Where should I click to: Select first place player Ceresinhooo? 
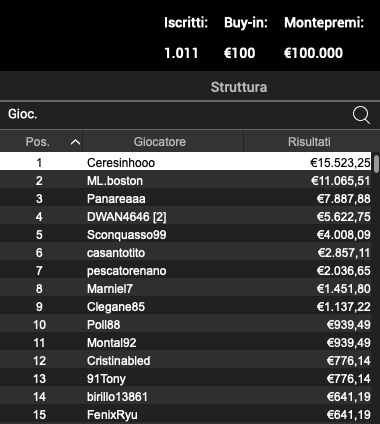tap(185, 163)
